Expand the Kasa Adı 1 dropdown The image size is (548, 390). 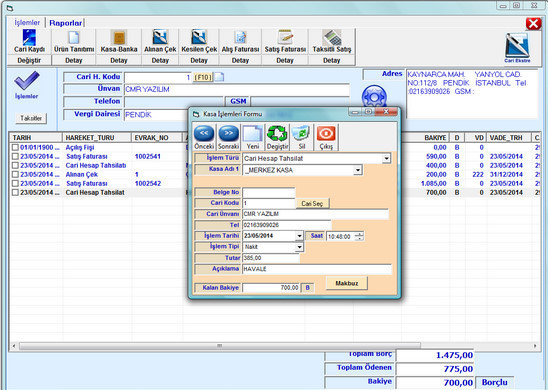358,170
